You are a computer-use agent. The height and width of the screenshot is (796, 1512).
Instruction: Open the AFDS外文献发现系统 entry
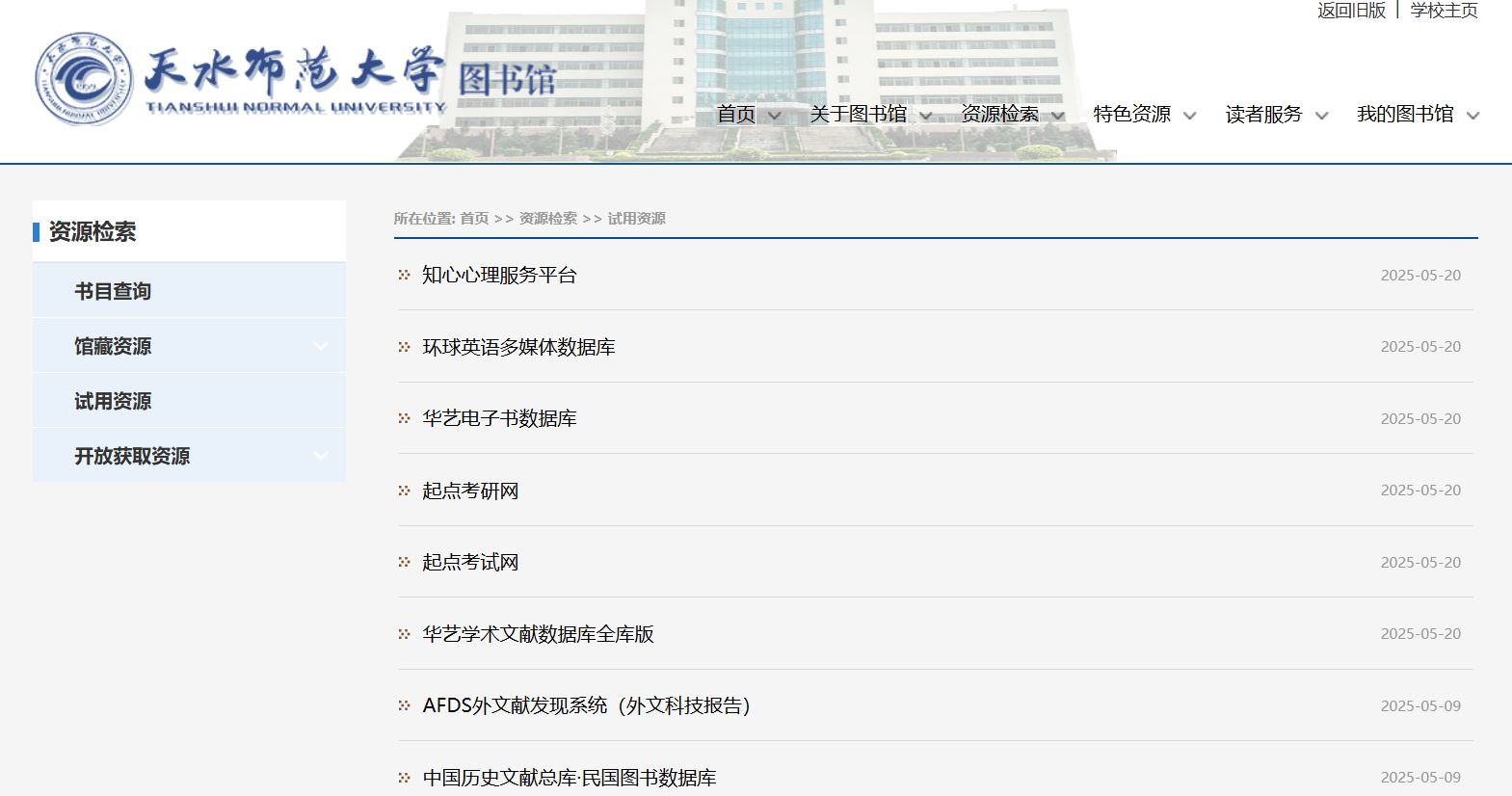(x=586, y=706)
